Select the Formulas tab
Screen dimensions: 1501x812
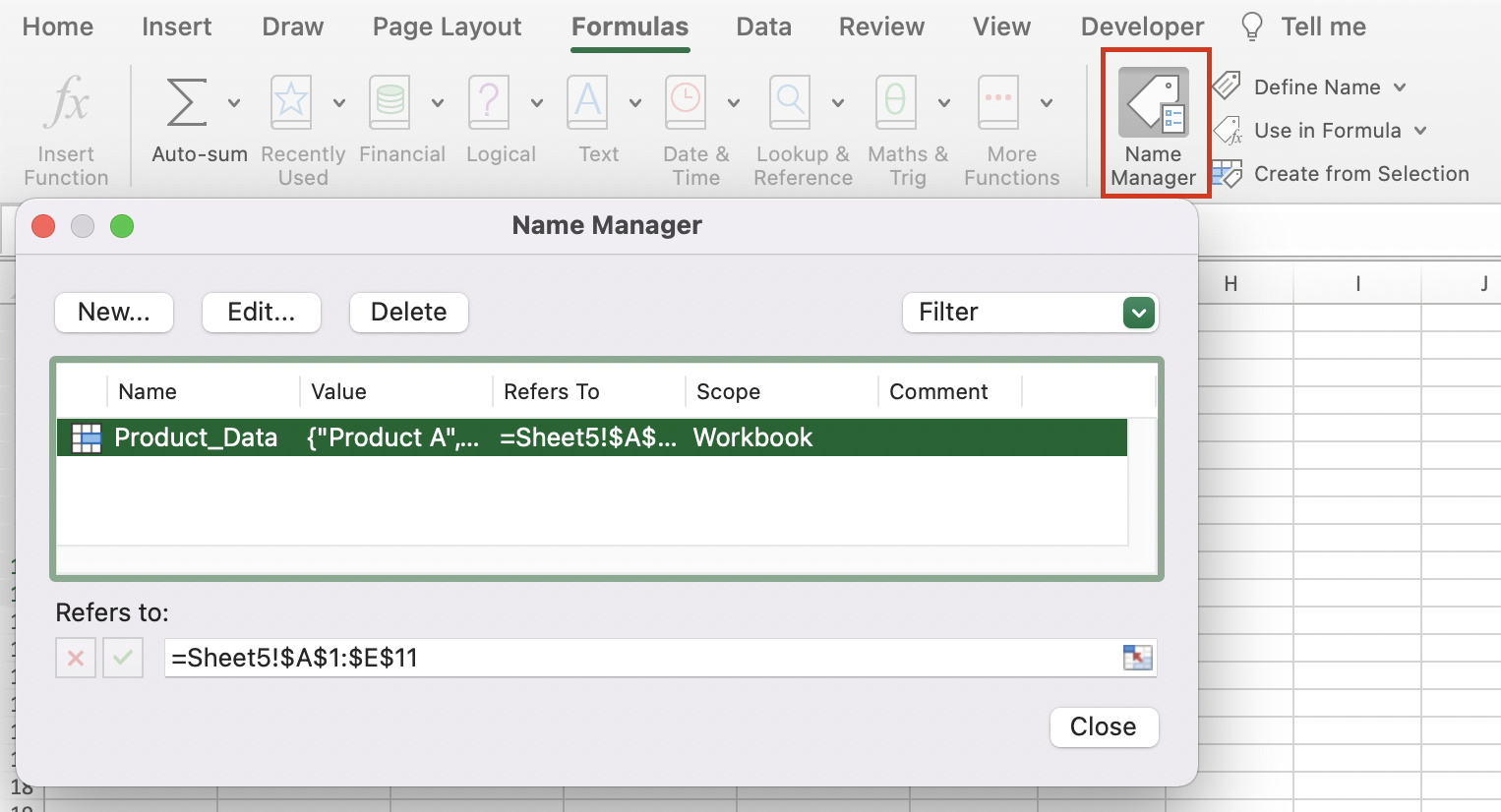(630, 27)
